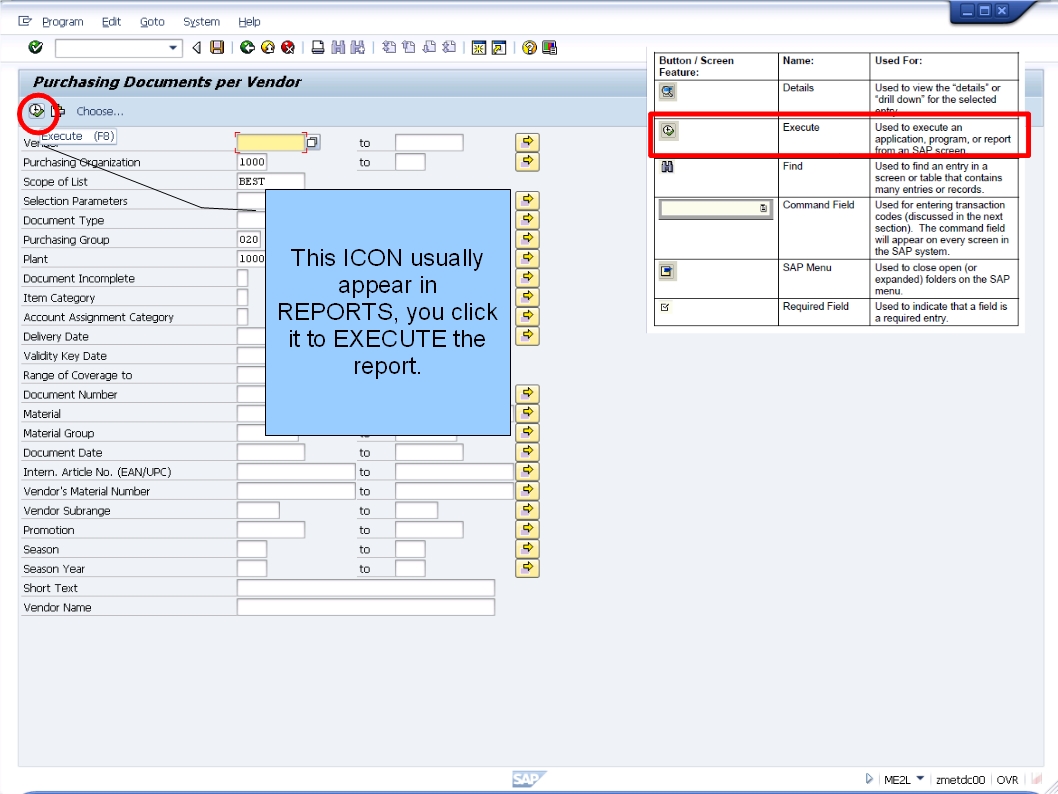Screen dimensions: 1058x794
Task: Select the Help question mark icon
Action: click(x=530, y=47)
